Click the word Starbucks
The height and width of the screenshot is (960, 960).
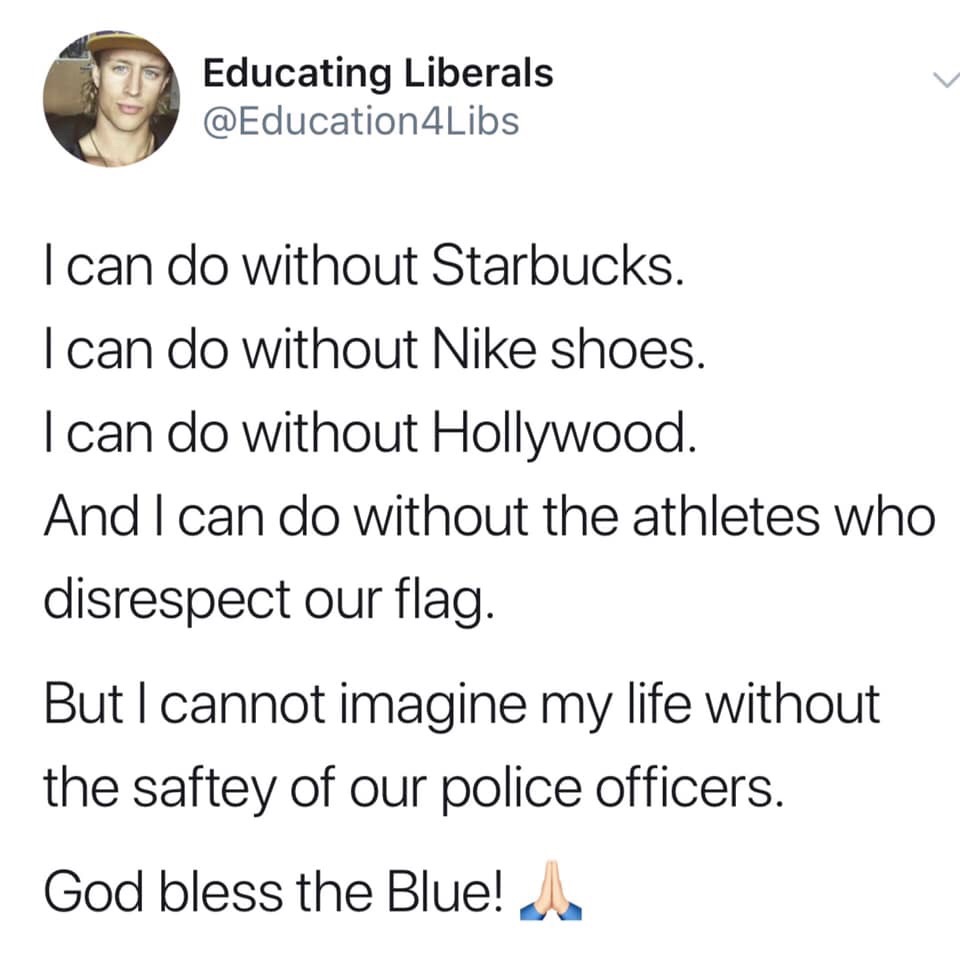coord(557,268)
